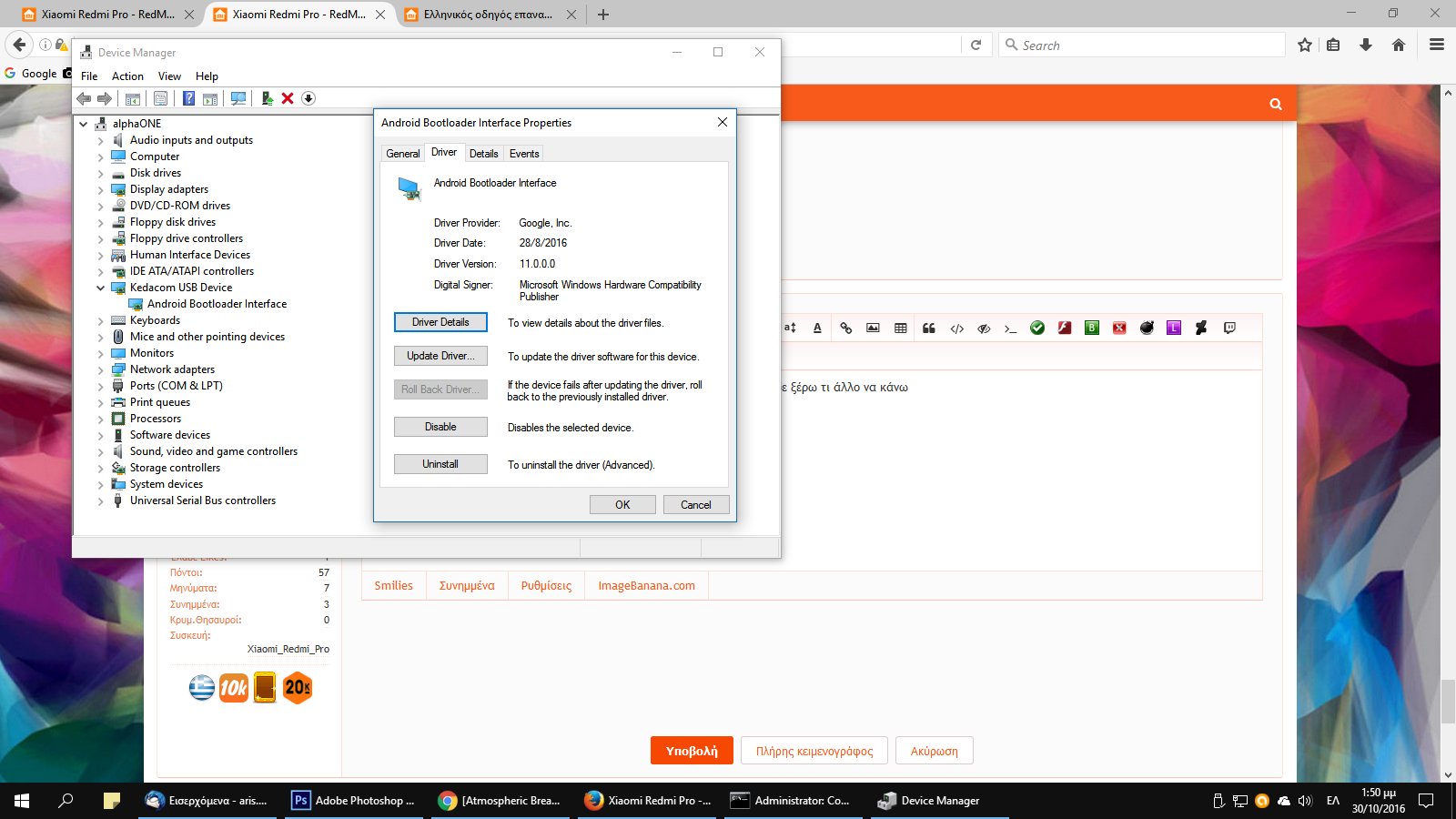Collapse the alphaONE root node
The width and height of the screenshot is (1456, 819).
(84, 124)
